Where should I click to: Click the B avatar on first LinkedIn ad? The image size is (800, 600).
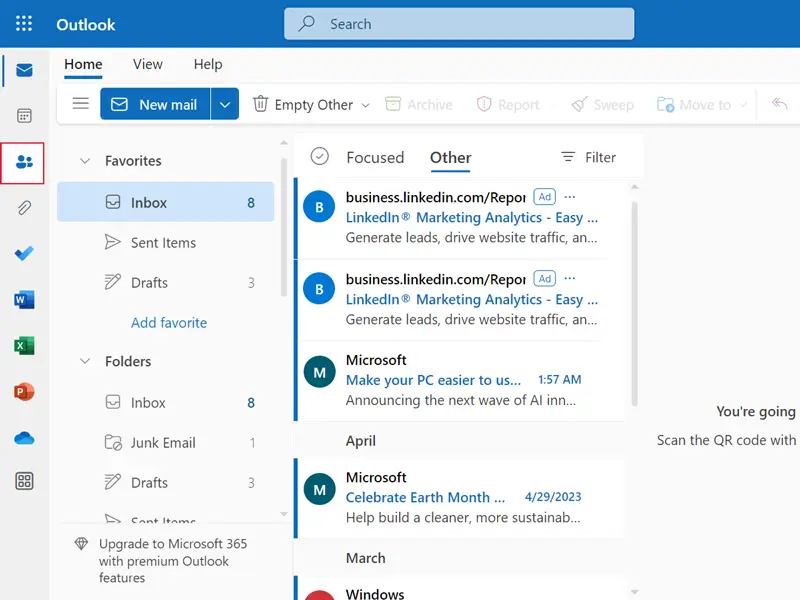click(319, 207)
